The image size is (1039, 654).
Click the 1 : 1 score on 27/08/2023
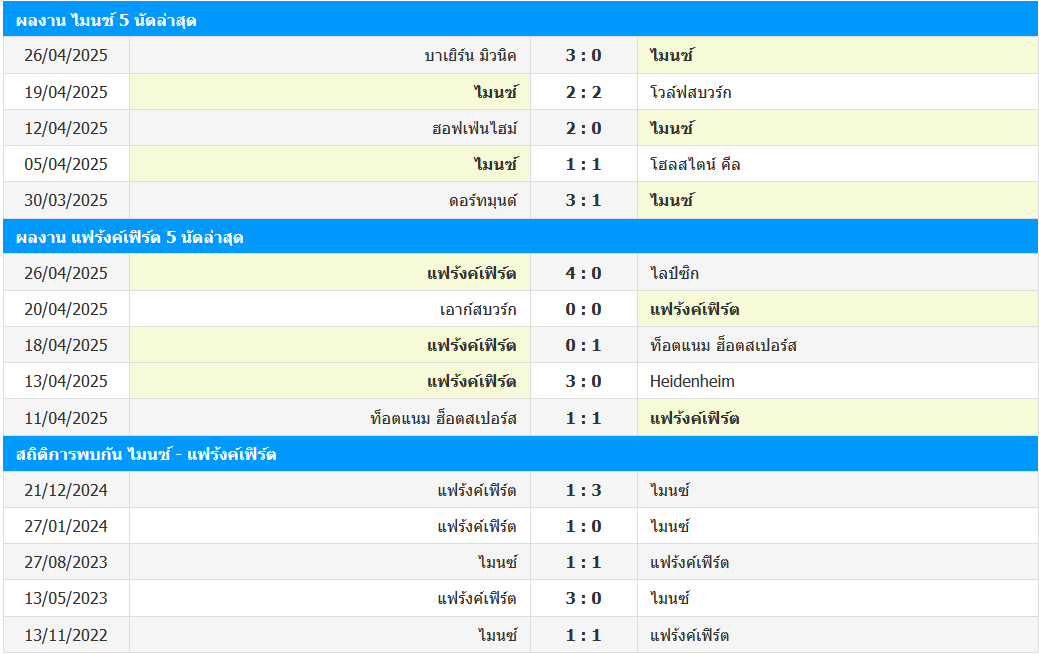(x=583, y=562)
